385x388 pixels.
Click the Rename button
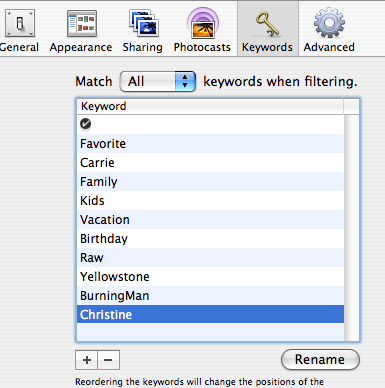coord(320,359)
